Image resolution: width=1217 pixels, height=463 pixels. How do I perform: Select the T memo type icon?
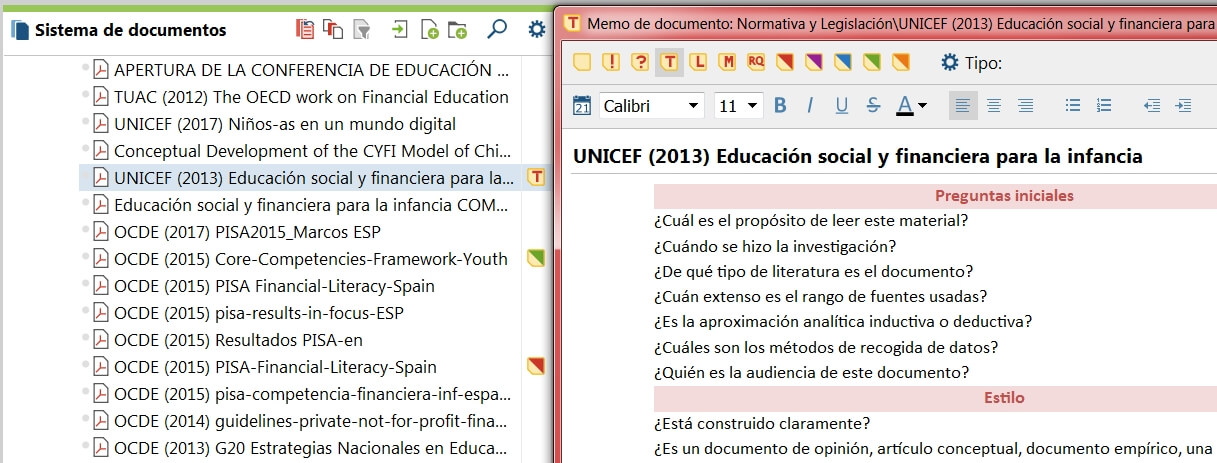tap(669, 63)
